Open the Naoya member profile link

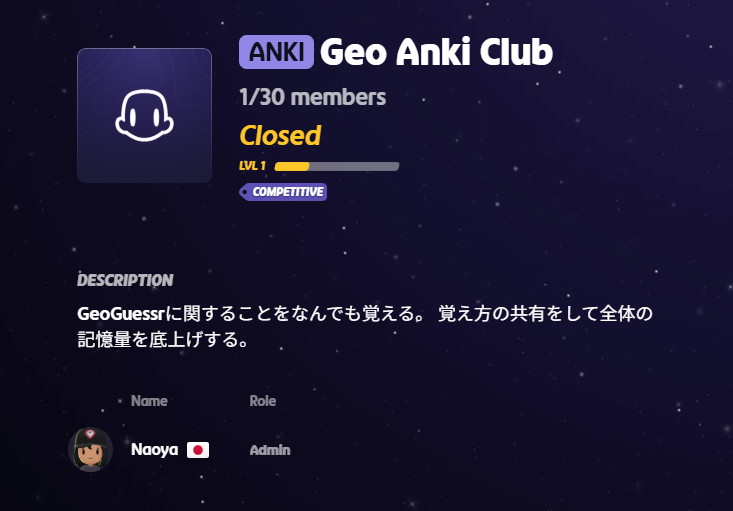(x=154, y=450)
